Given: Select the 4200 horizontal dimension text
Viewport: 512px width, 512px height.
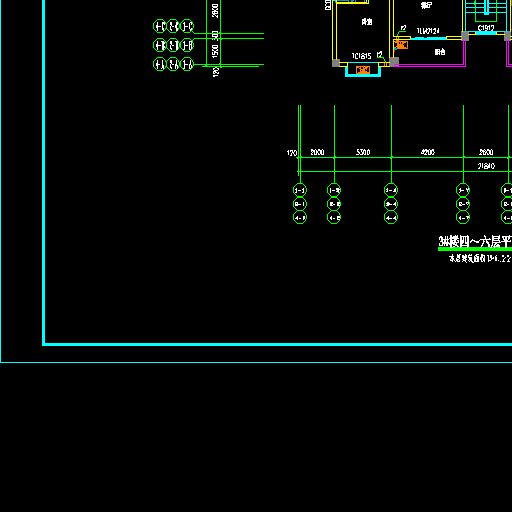Looking at the screenshot, I should click(428, 152).
